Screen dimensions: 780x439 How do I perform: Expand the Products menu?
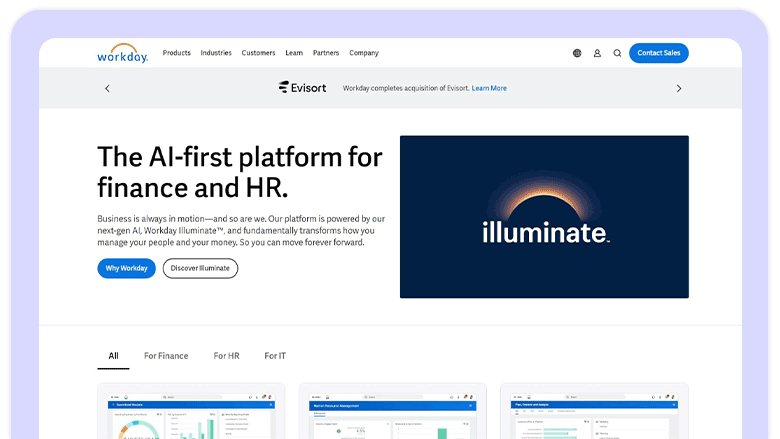pos(177,53)
